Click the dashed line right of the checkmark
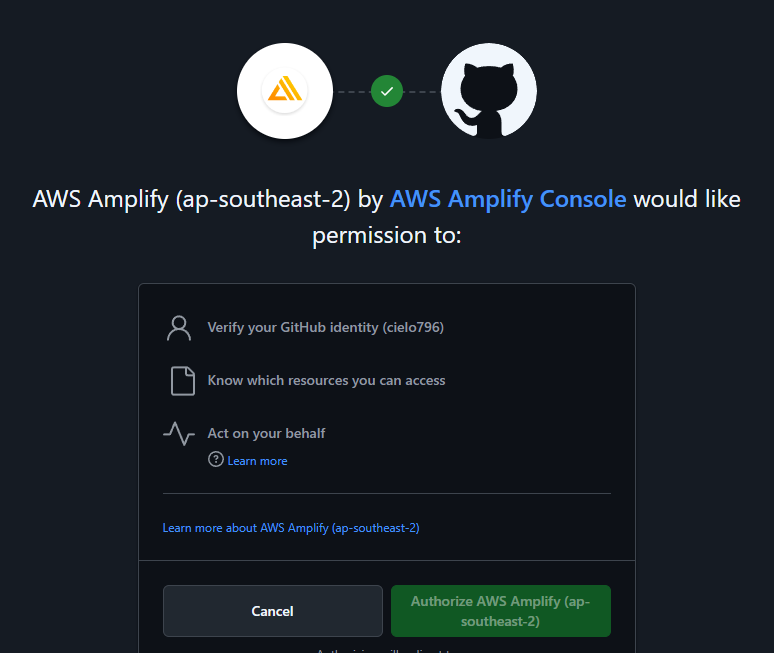This screenshot has height=653, width=774. point(421,92)
